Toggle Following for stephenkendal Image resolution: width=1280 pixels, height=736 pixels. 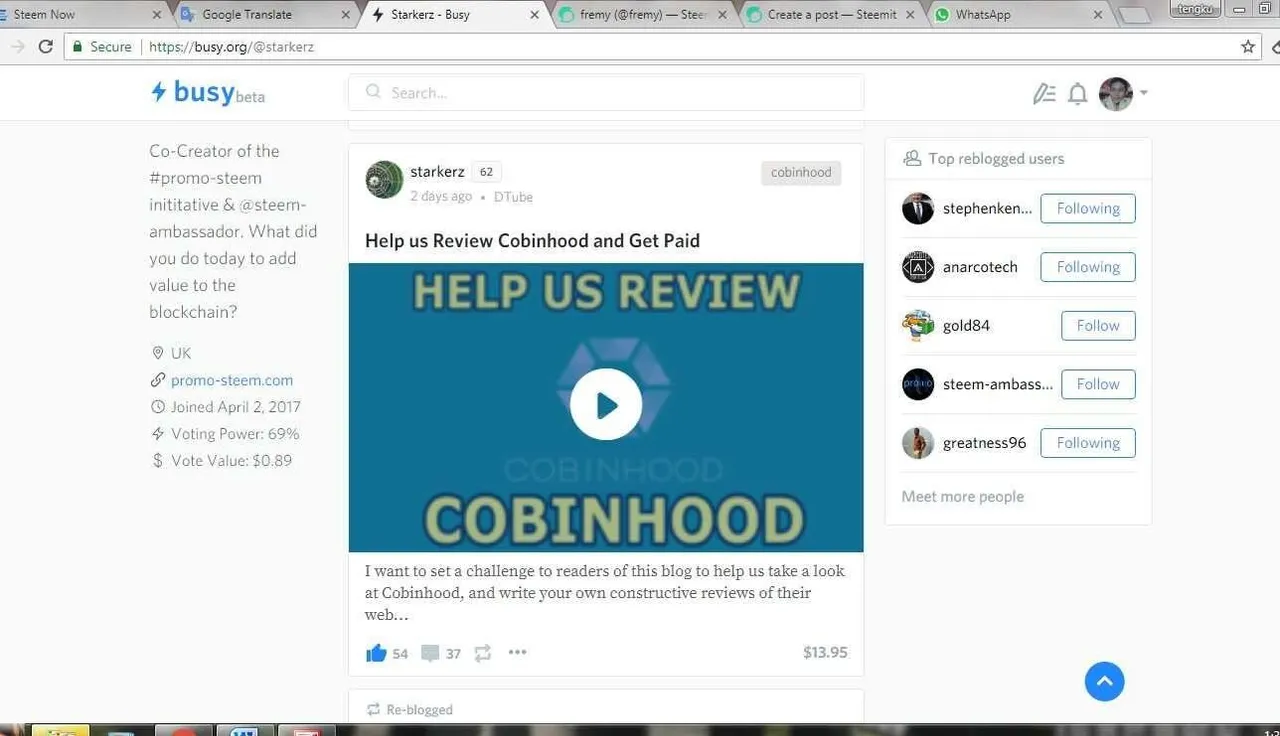point(1088,208)
